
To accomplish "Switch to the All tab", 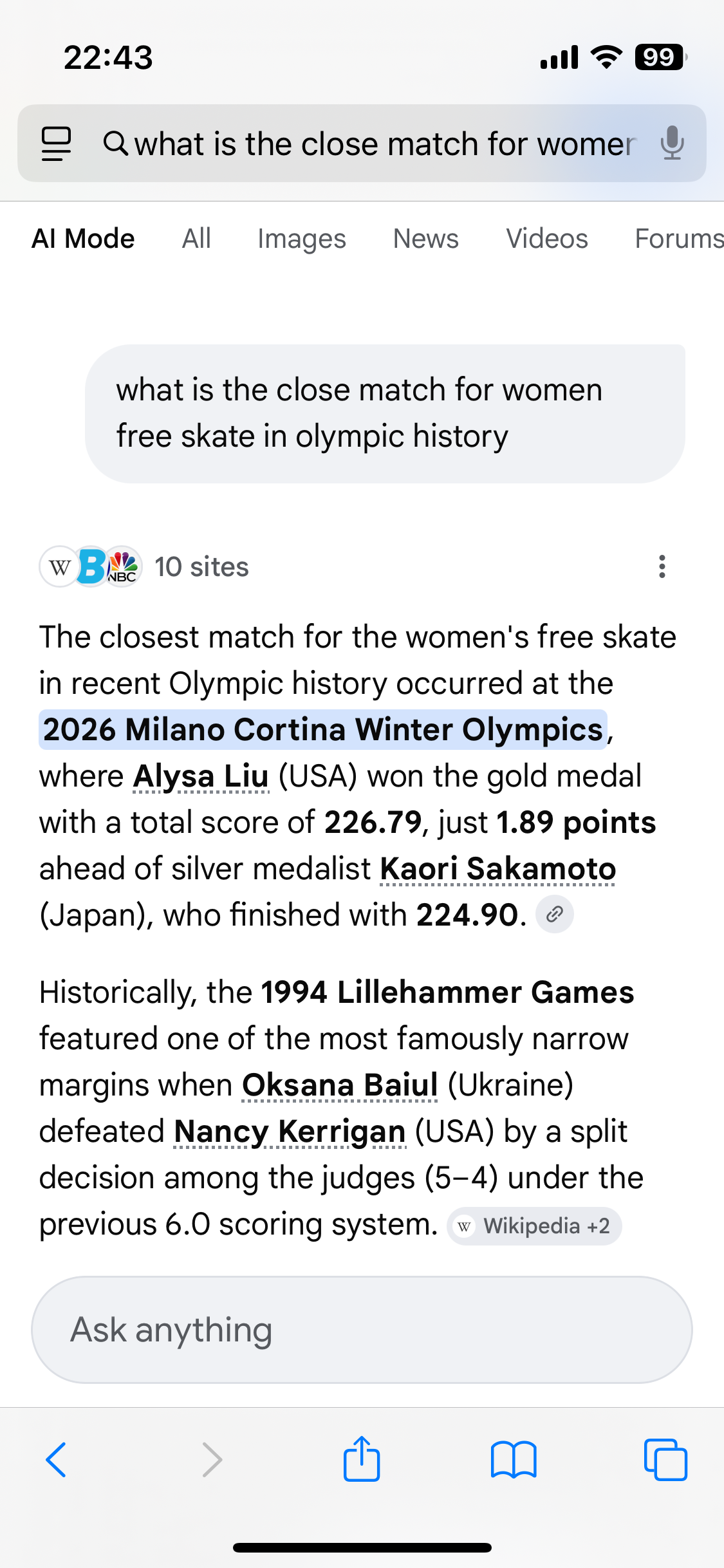I will pyautogui.click(x=196, y=239).
